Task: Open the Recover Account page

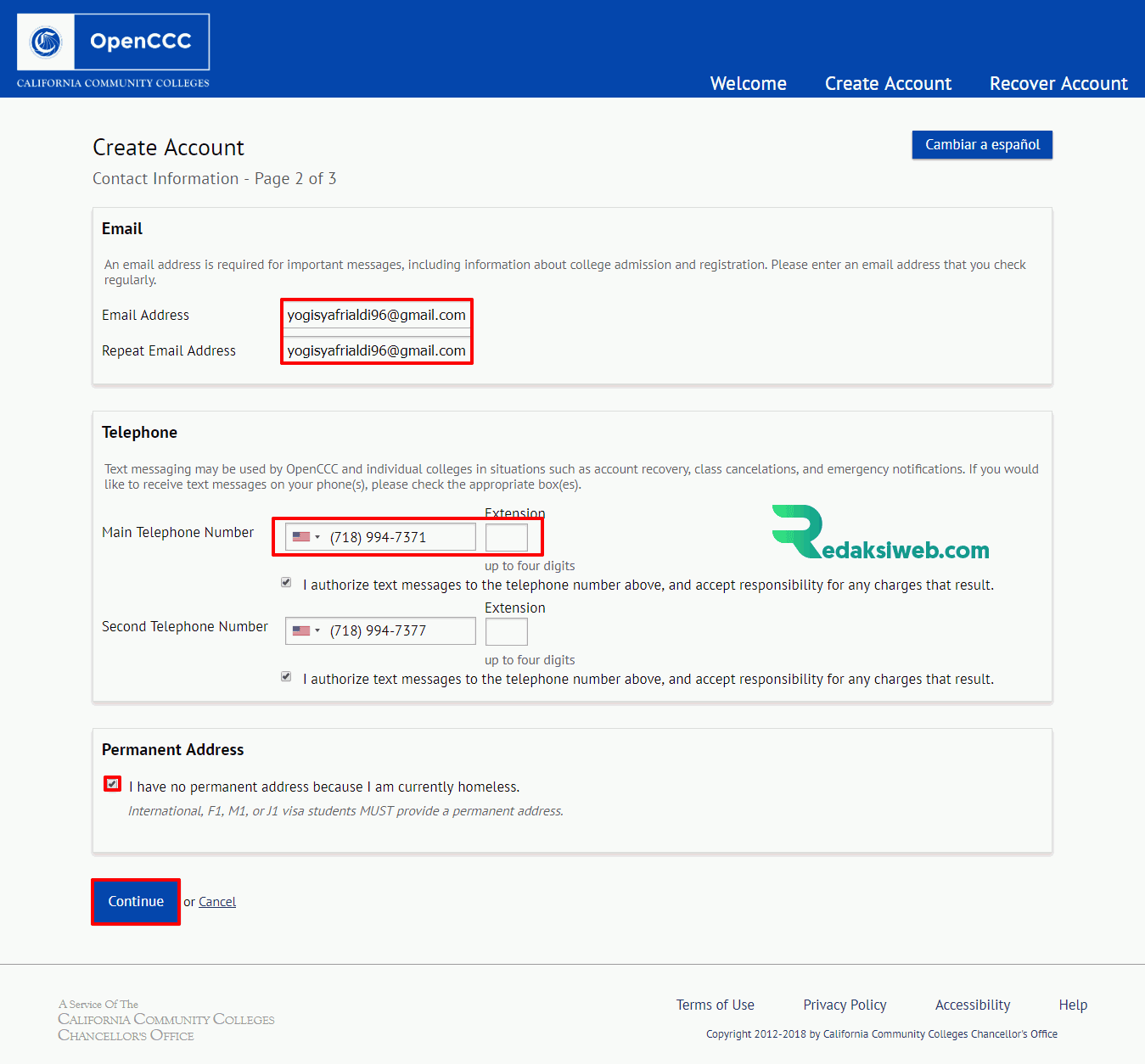Action: [1058, 83]
